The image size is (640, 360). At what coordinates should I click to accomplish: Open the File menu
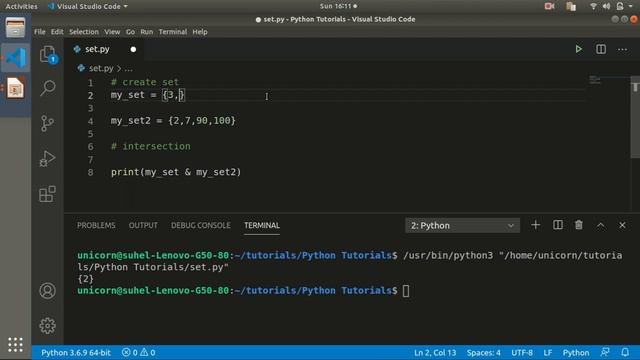click(x=40, y=32)
